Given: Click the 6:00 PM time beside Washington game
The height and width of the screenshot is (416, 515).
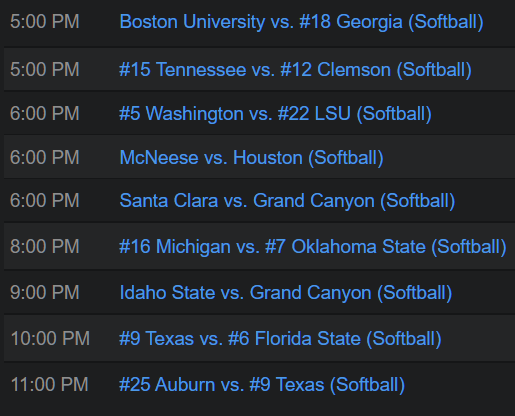Looking at the screenshot, I should [45, 113].
